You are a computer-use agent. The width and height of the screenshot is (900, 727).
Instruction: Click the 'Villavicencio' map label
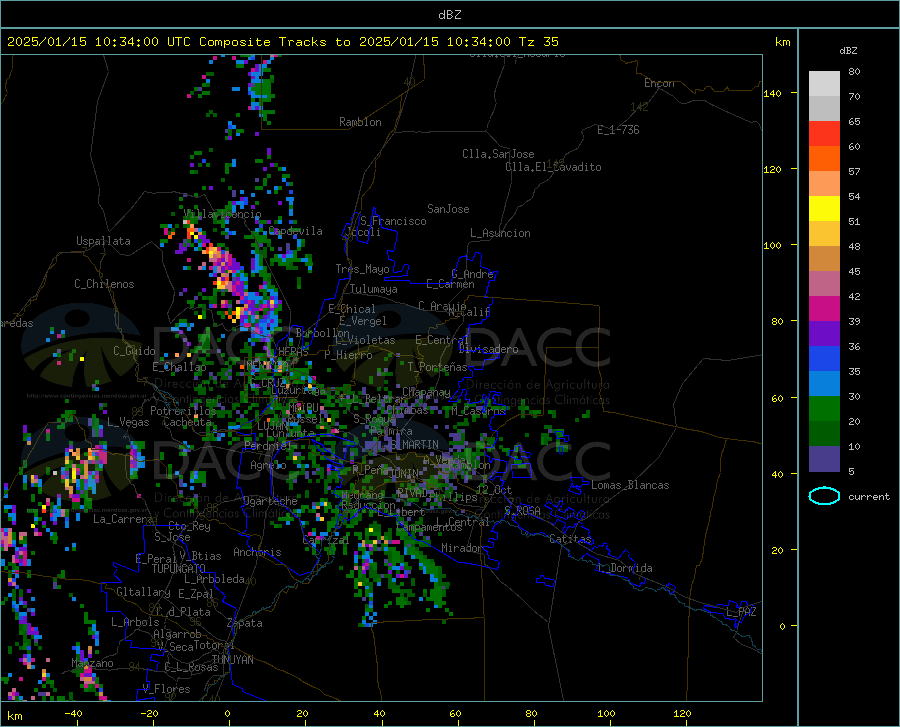point(222,214)
